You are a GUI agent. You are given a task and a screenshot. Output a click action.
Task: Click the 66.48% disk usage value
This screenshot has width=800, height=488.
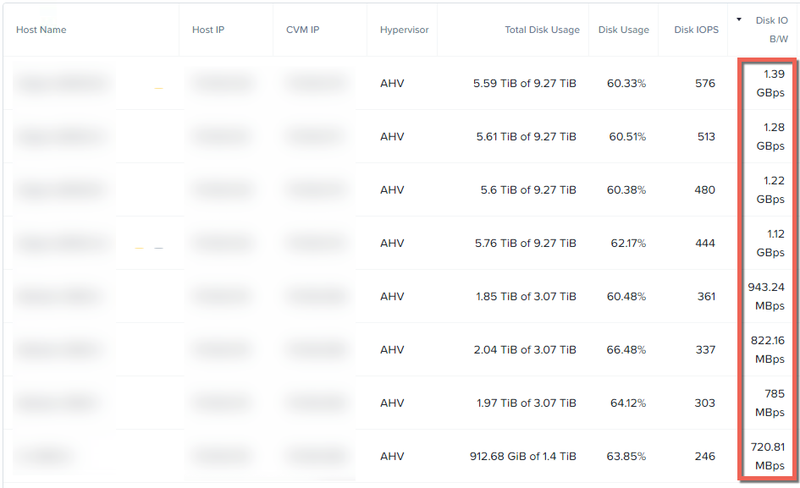(x=626, y=350)
